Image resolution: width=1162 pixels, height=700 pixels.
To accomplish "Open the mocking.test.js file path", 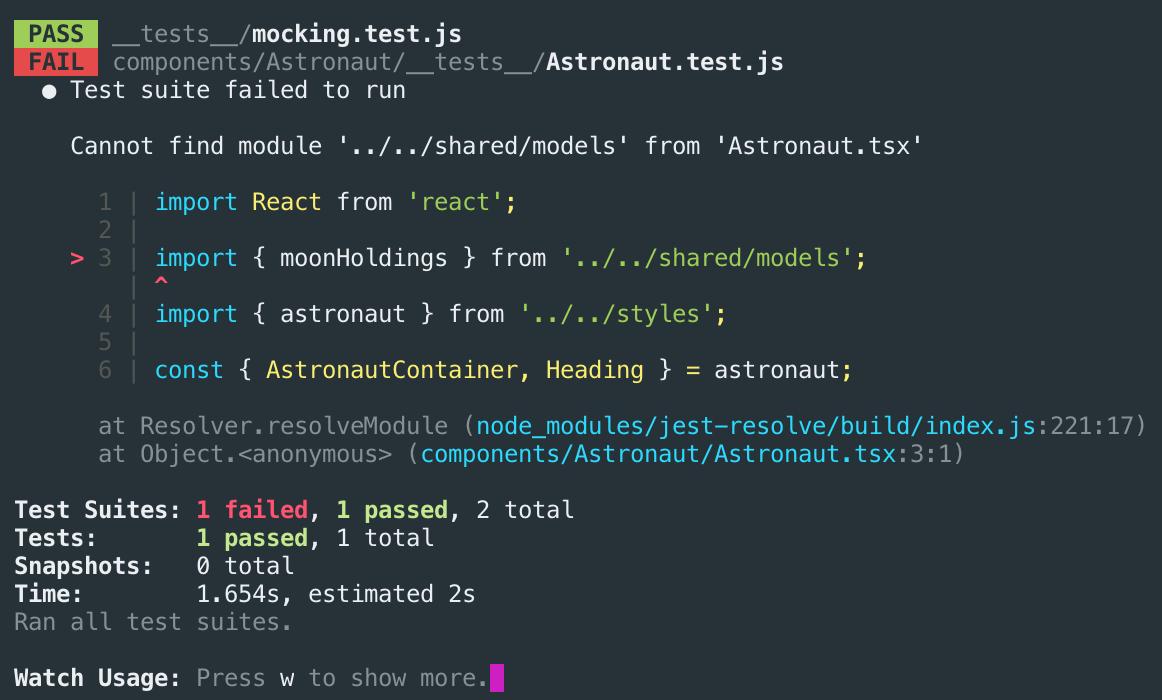I will (287, 34).
